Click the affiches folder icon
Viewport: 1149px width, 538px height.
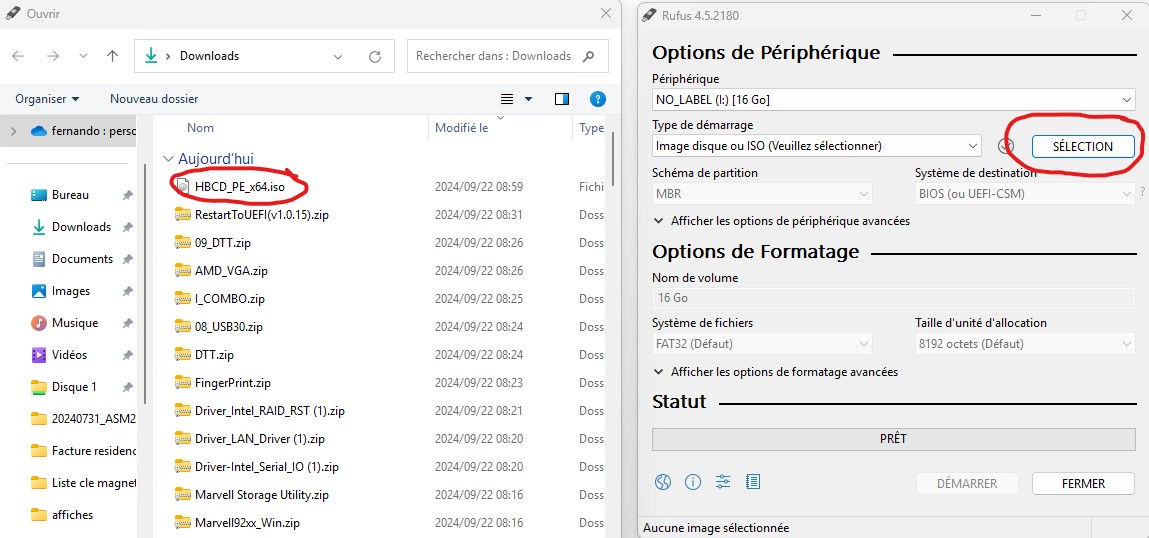coord(39,515)
